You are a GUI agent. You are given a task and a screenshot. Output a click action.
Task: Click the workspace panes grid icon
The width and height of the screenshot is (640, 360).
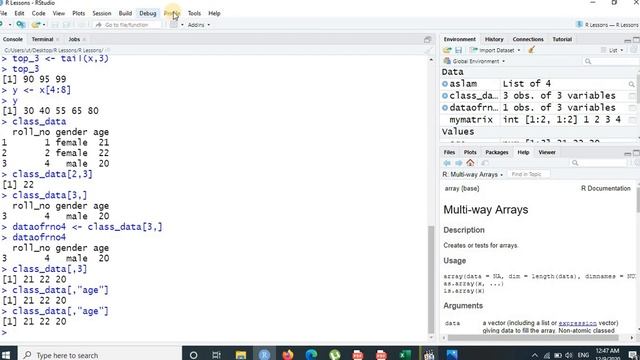click(173, 25)
